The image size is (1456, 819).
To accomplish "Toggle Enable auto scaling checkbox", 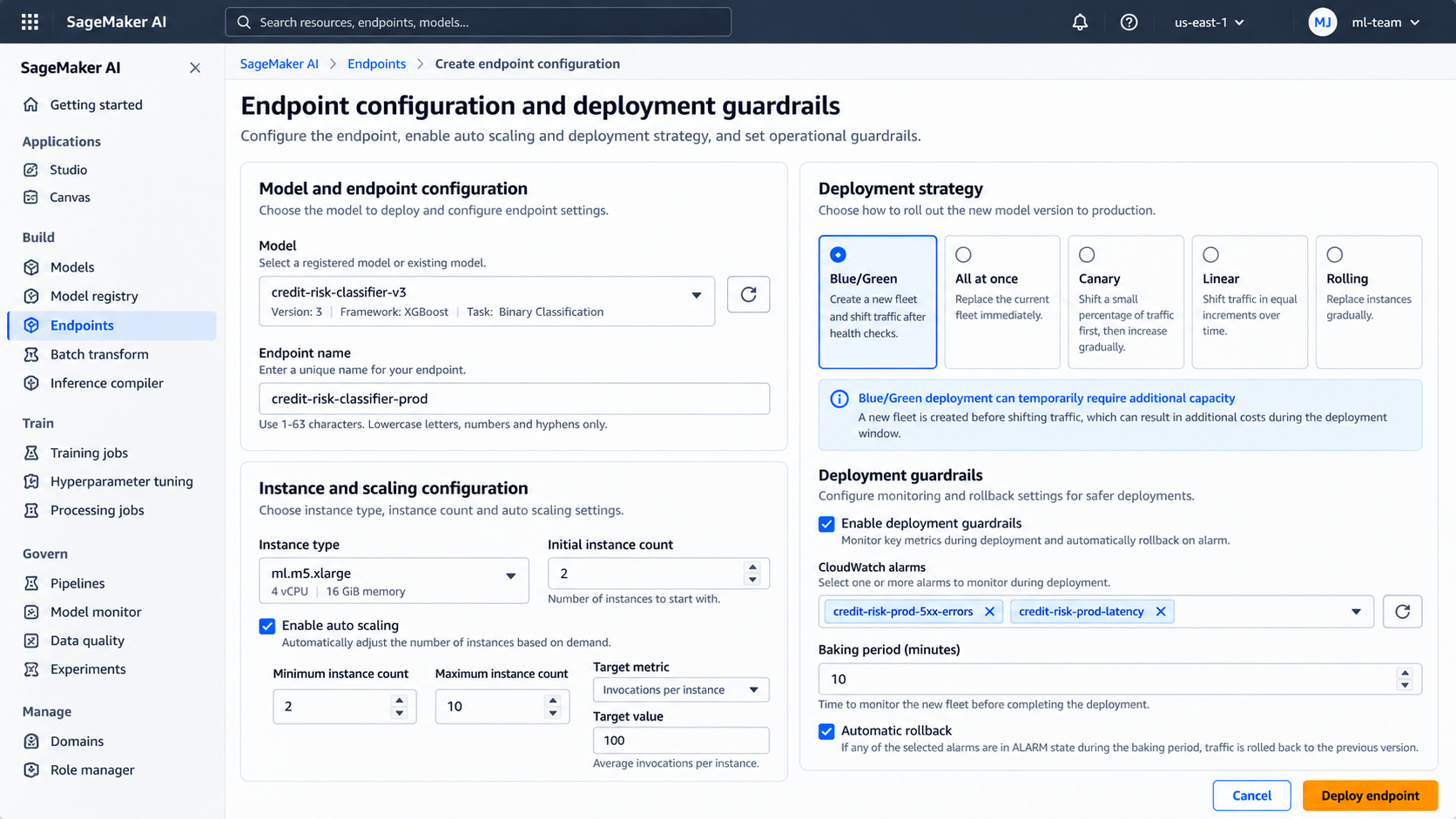I will click(267, 626).
